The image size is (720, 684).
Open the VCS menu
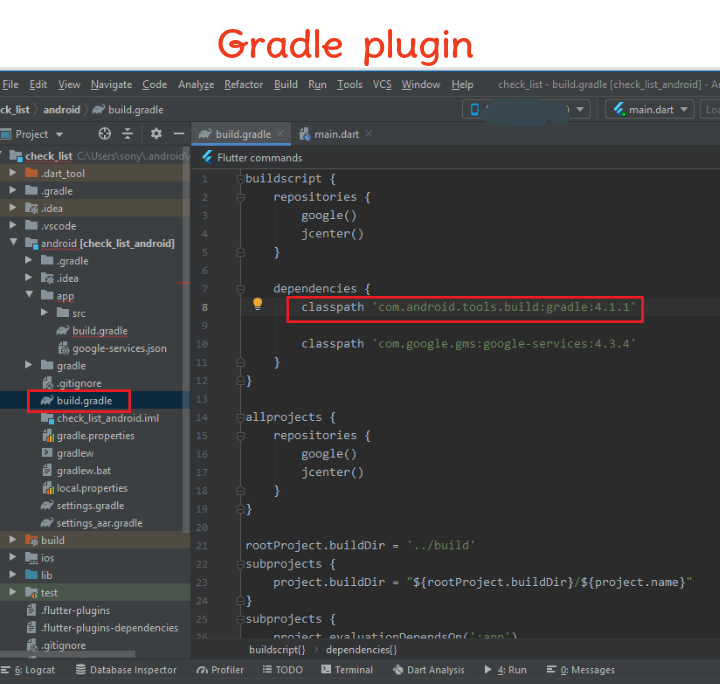click(382, 84)
